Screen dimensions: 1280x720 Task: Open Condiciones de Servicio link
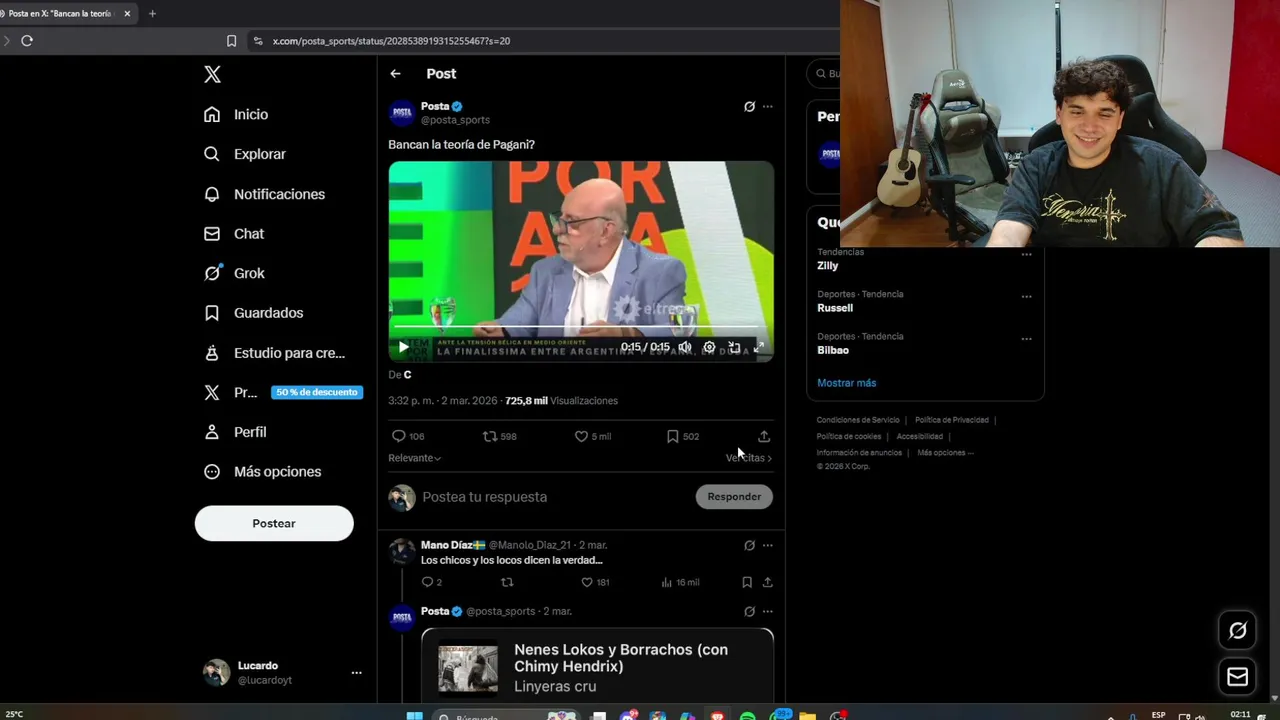tap(858, 420)
